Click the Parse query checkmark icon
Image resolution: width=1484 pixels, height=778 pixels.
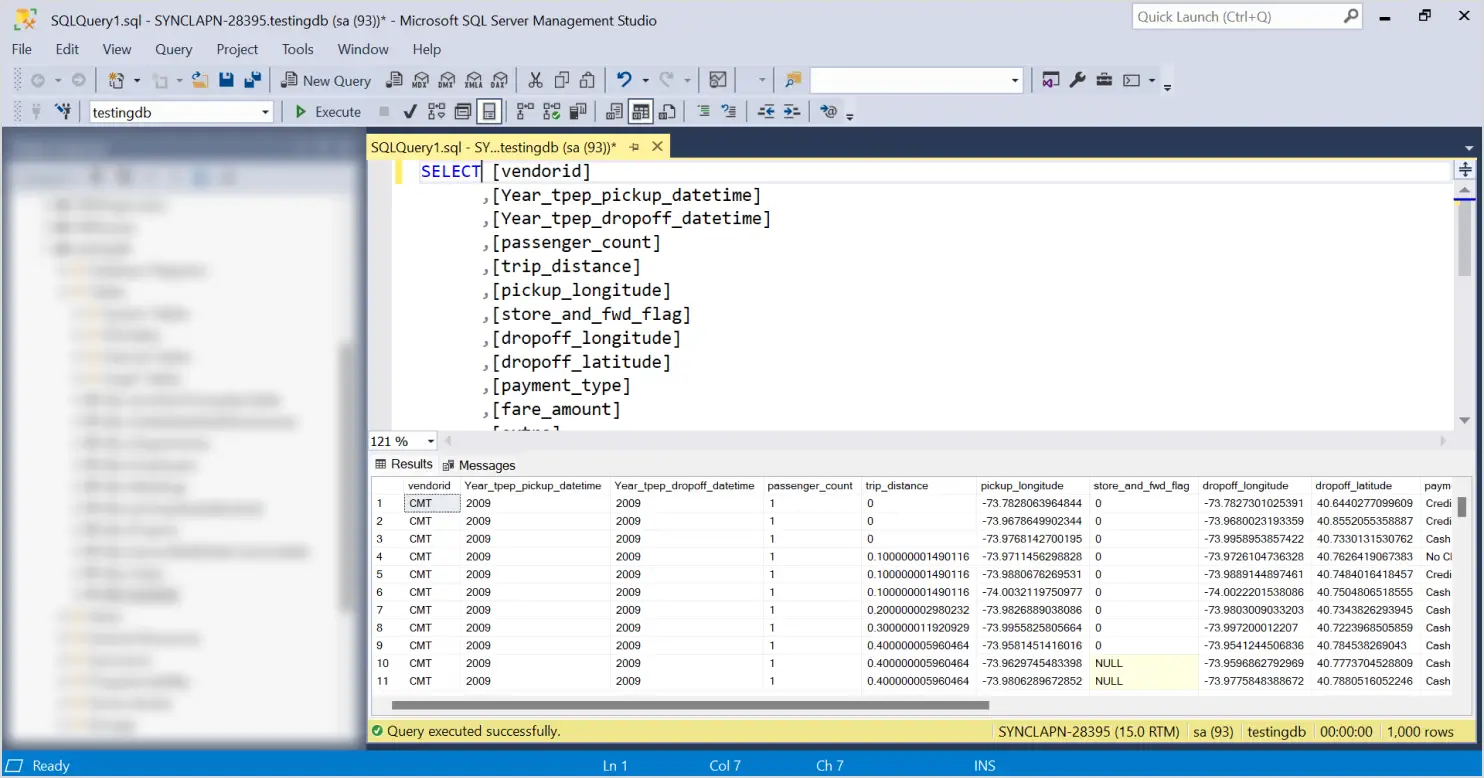(x=410, y=112)
